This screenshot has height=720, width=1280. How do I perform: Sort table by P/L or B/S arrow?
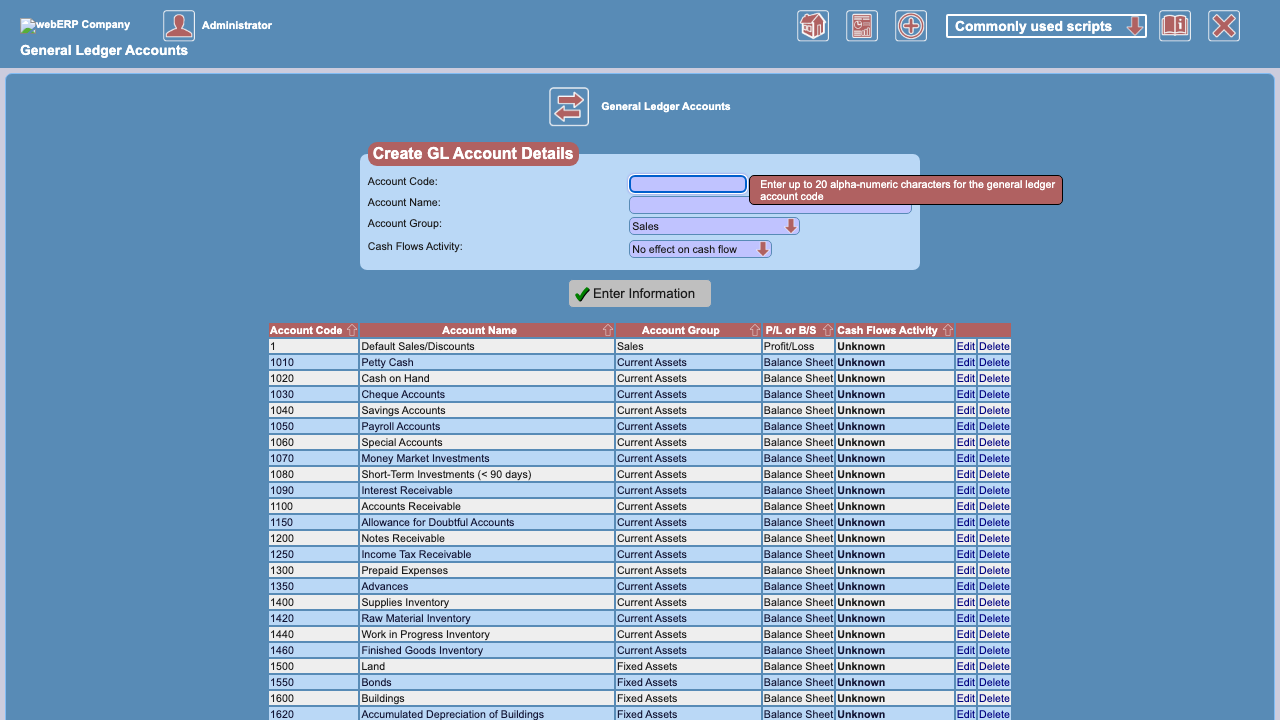coord(827,331)
